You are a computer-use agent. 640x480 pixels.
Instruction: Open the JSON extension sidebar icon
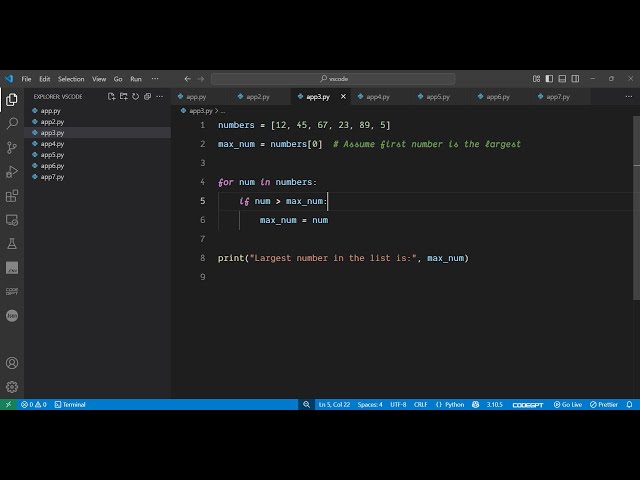(x=12, y=316)
